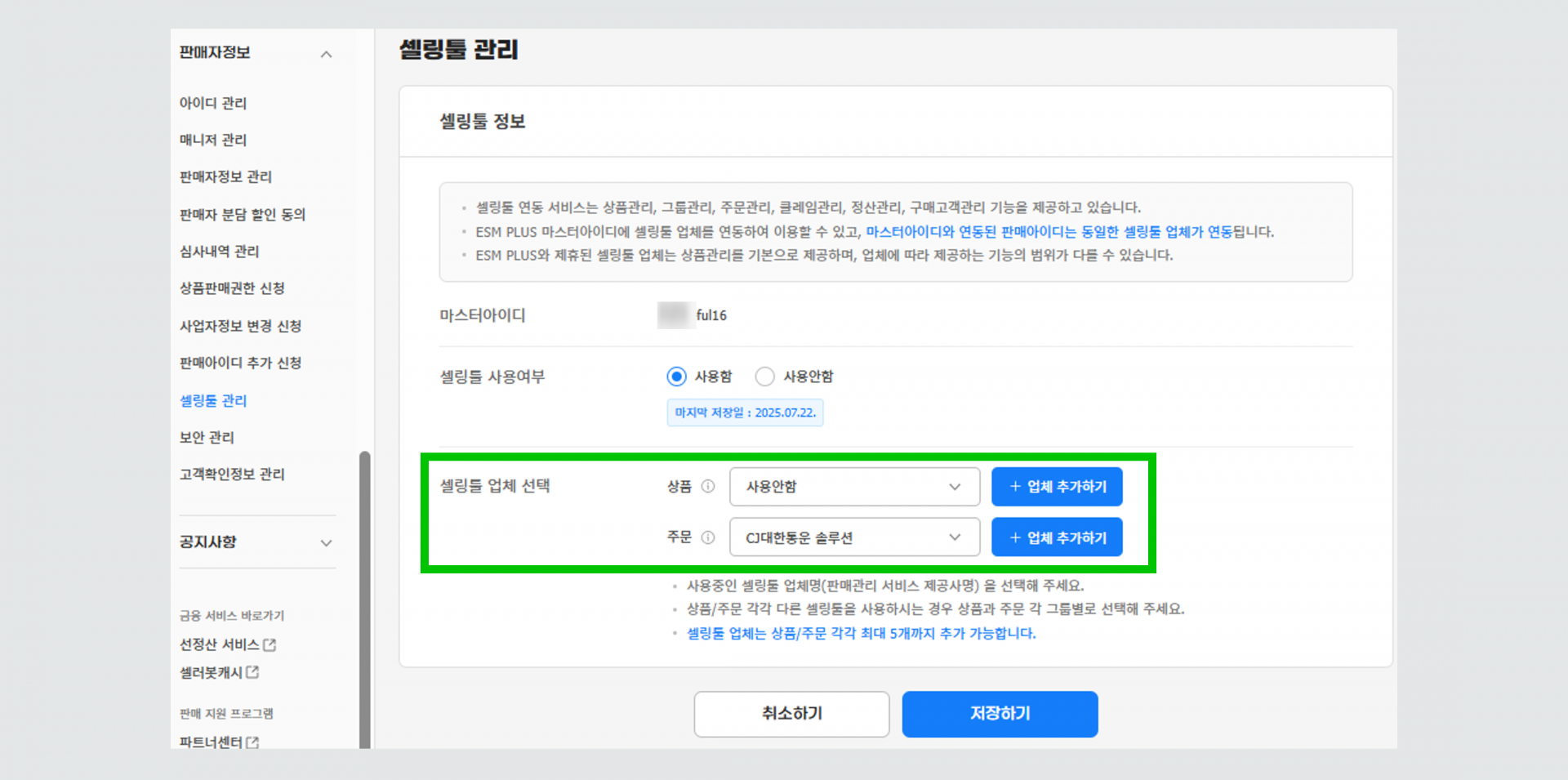Click the info icon beside 상품 label

point(708,487)
